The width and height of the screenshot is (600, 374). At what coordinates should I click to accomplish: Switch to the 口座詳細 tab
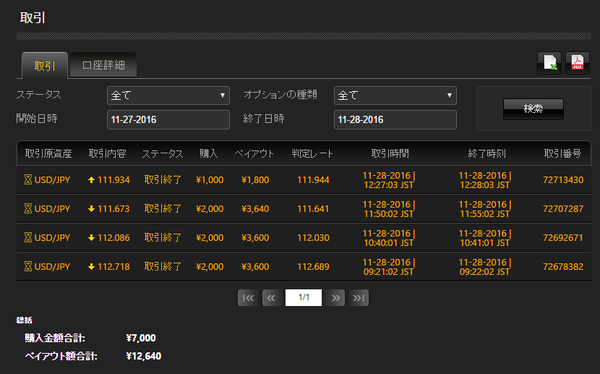tap(103, 65)
